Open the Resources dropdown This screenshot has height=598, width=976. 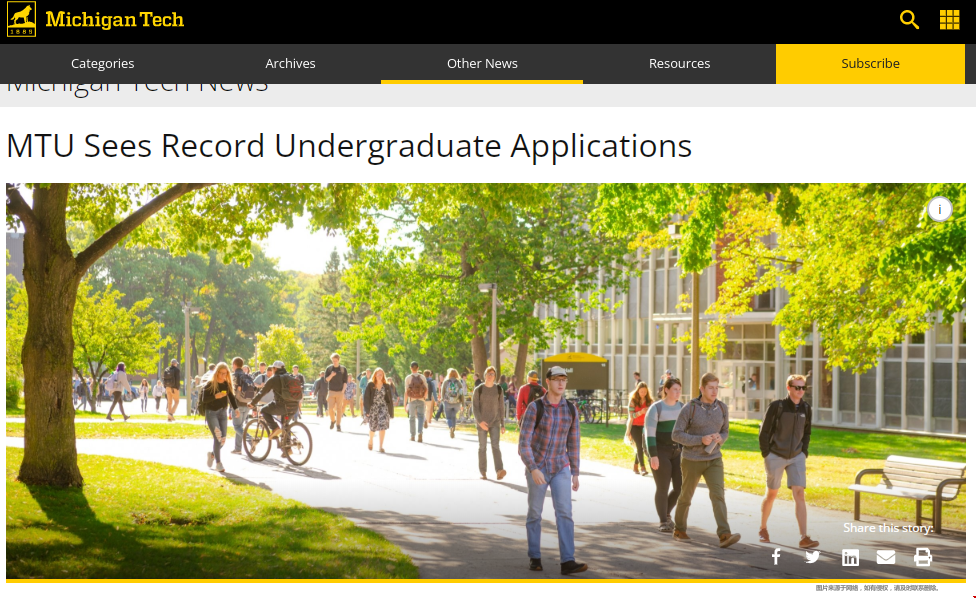(x=679, y=63)
